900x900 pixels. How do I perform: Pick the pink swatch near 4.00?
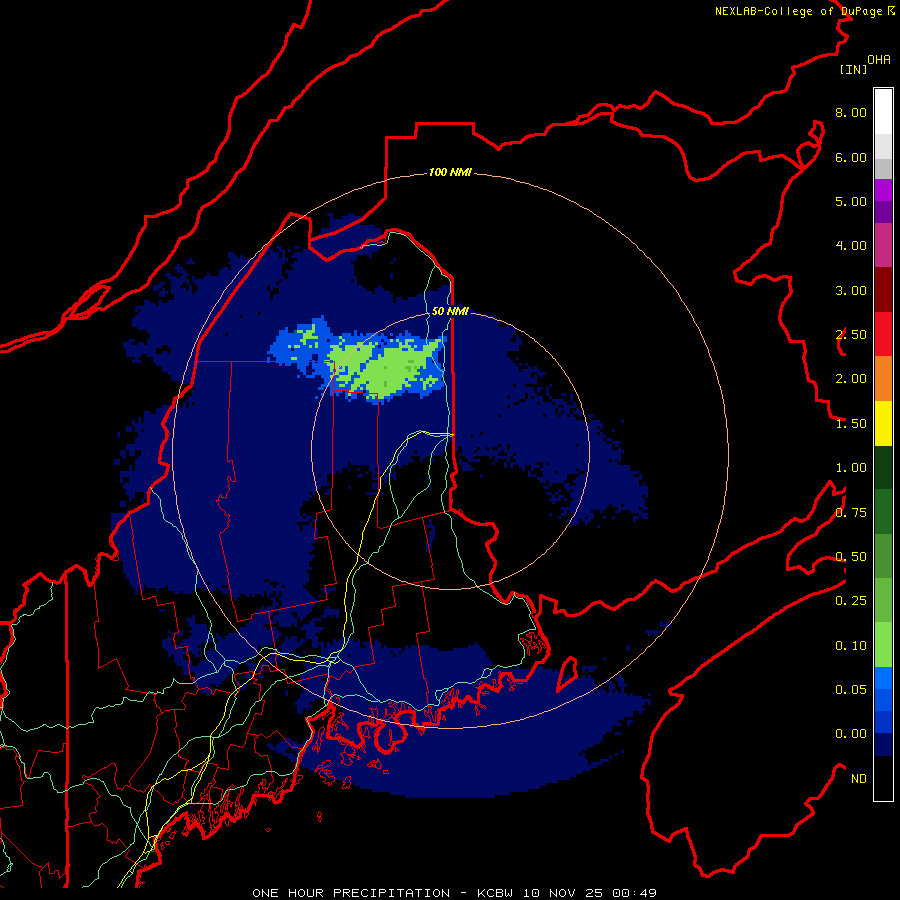tap(883, 246)
